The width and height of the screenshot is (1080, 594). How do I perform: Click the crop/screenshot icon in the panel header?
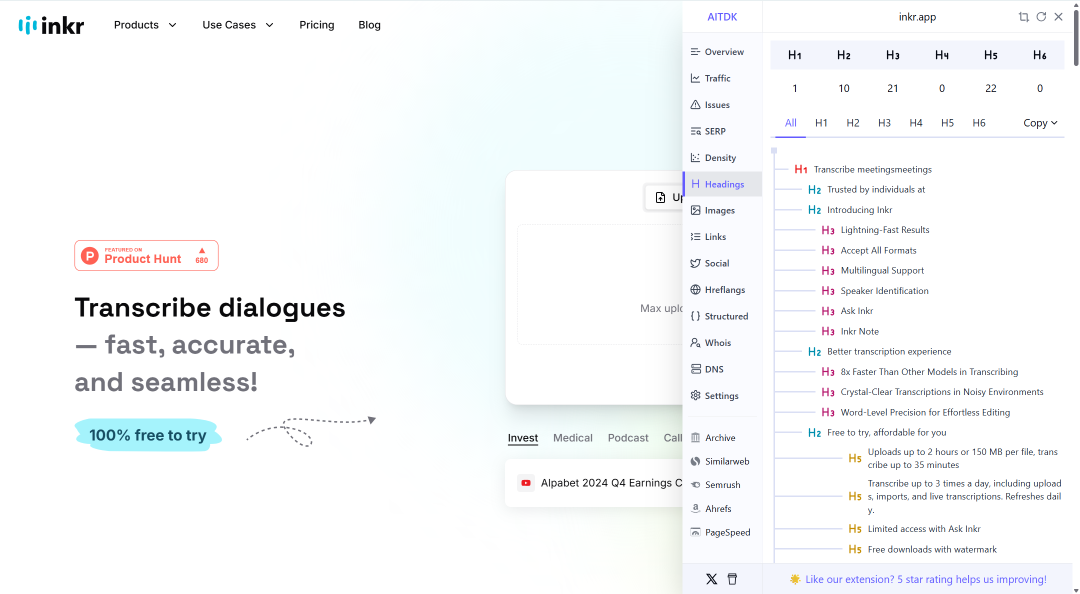point(1024,17)
